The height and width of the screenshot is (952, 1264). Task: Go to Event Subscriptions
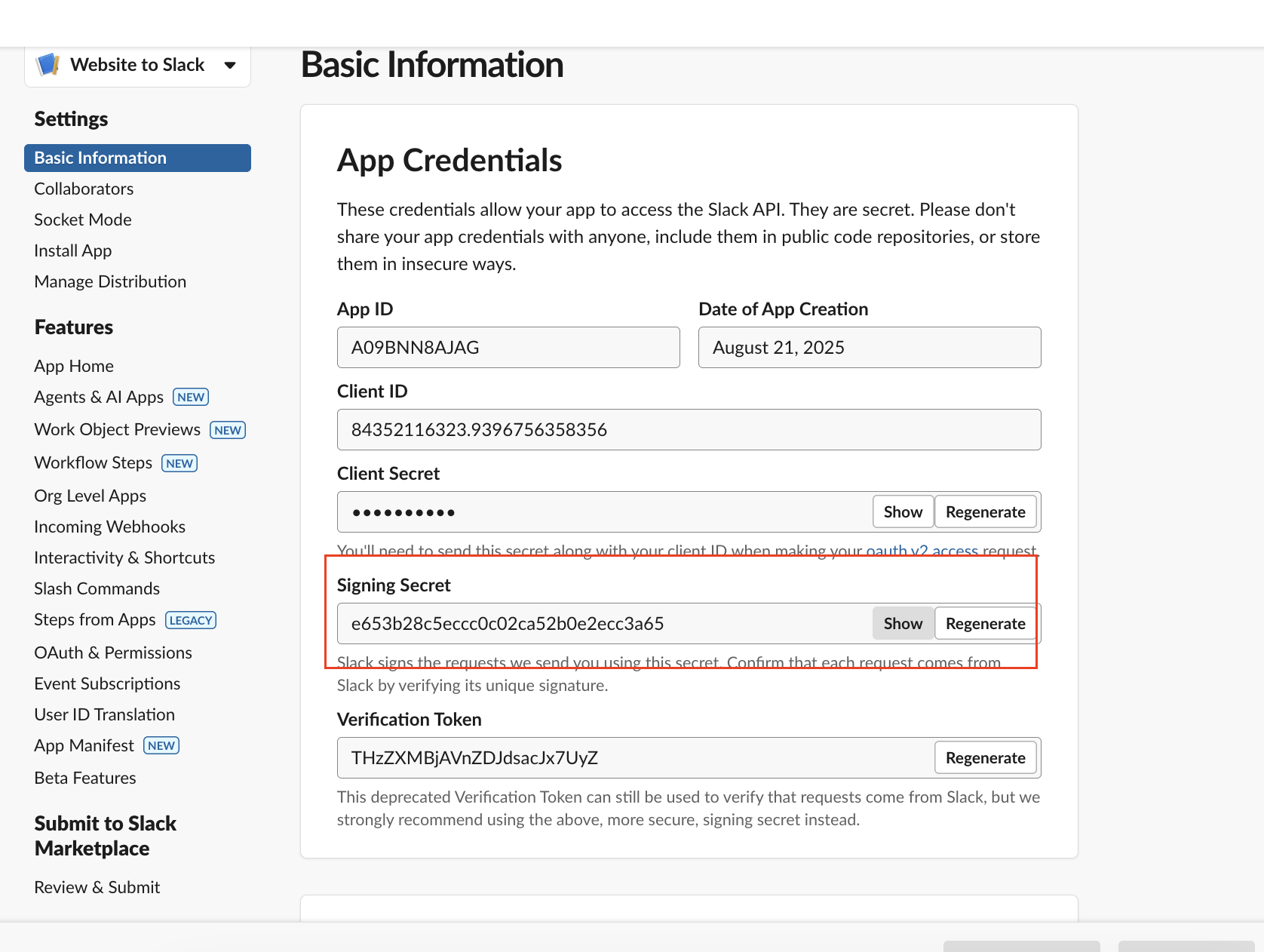click(x=107, y=683)
